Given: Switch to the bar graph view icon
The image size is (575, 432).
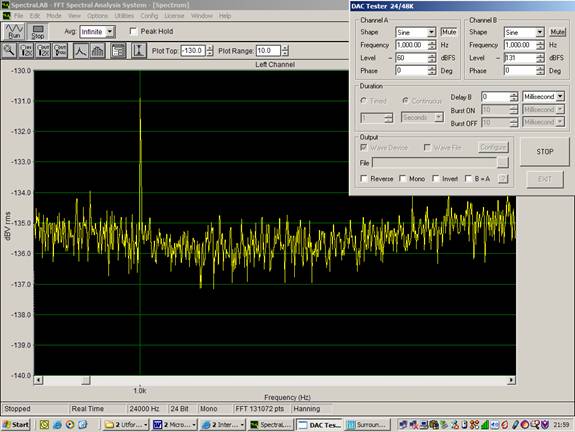Looking at the screenshot, I should click(97, 51).
